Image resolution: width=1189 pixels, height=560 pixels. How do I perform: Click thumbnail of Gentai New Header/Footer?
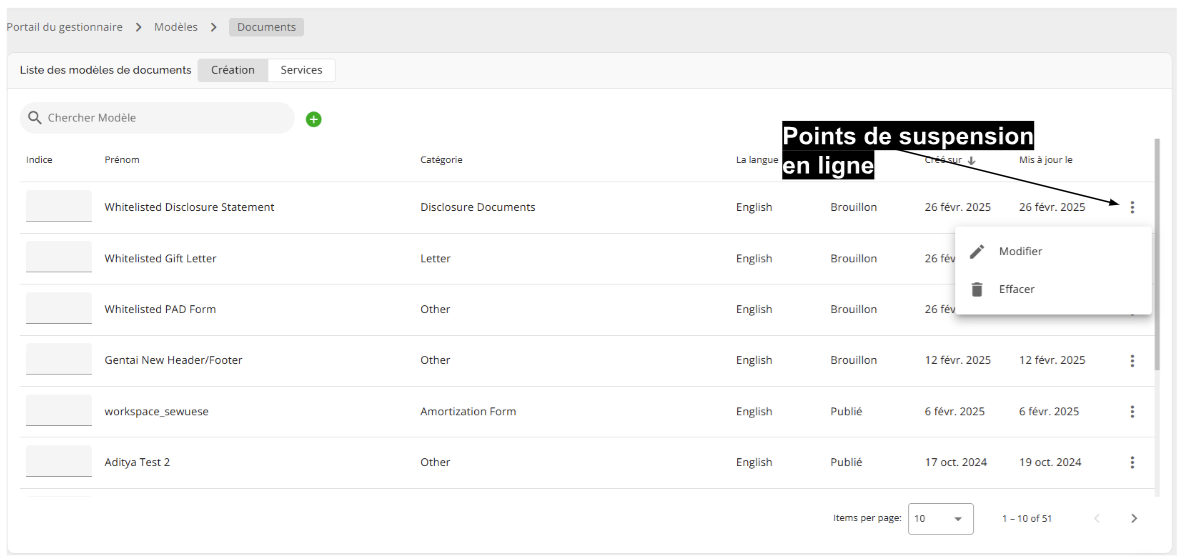[59, 359]
